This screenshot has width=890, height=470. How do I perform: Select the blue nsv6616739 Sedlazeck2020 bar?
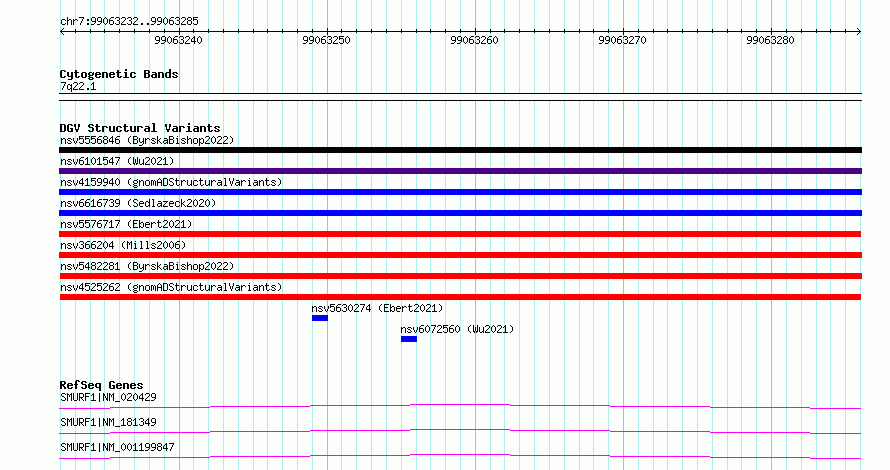click(460, 213)
